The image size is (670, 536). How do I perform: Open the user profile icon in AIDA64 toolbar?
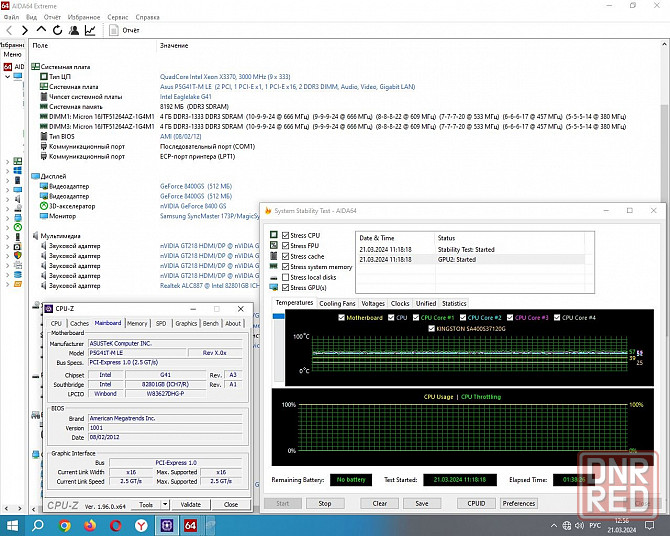[x=72, y=31]
